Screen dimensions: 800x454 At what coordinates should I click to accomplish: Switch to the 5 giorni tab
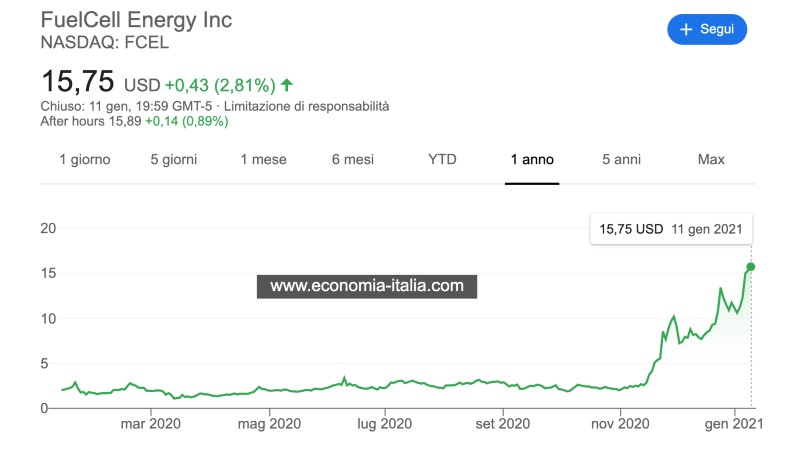coord(173,160)
